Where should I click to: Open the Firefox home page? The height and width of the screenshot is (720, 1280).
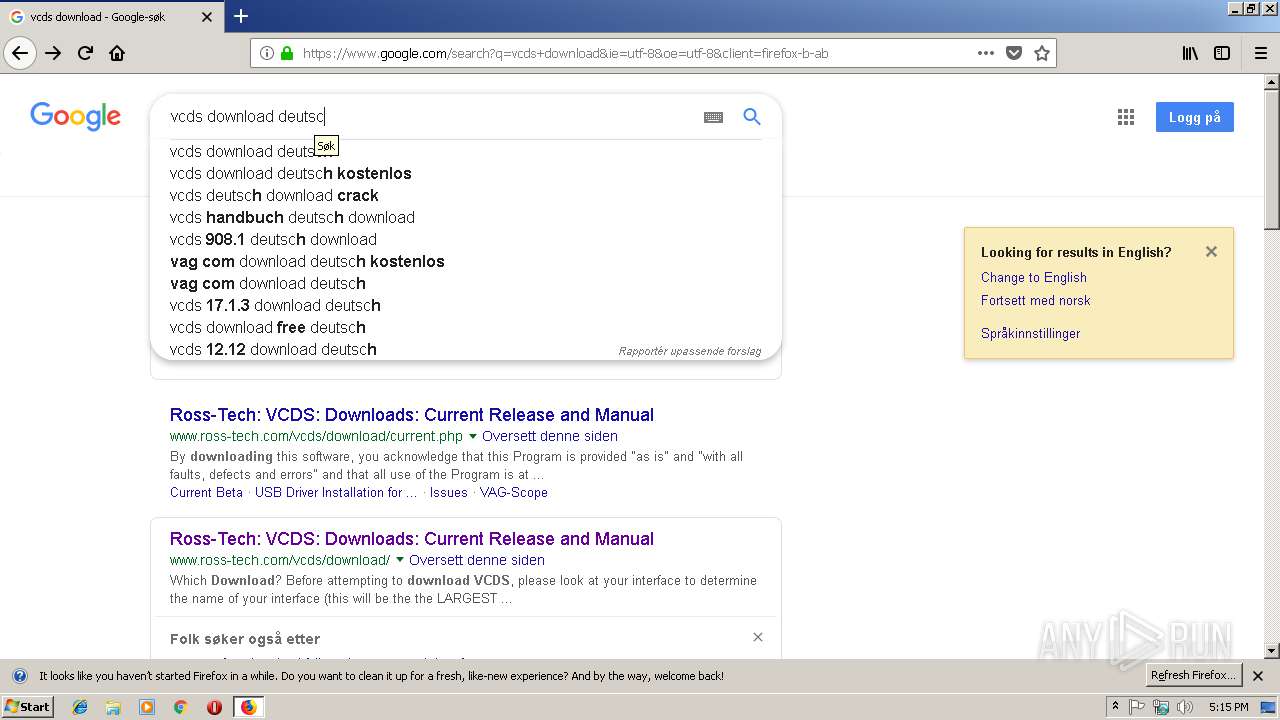click(x=117, y=53)
